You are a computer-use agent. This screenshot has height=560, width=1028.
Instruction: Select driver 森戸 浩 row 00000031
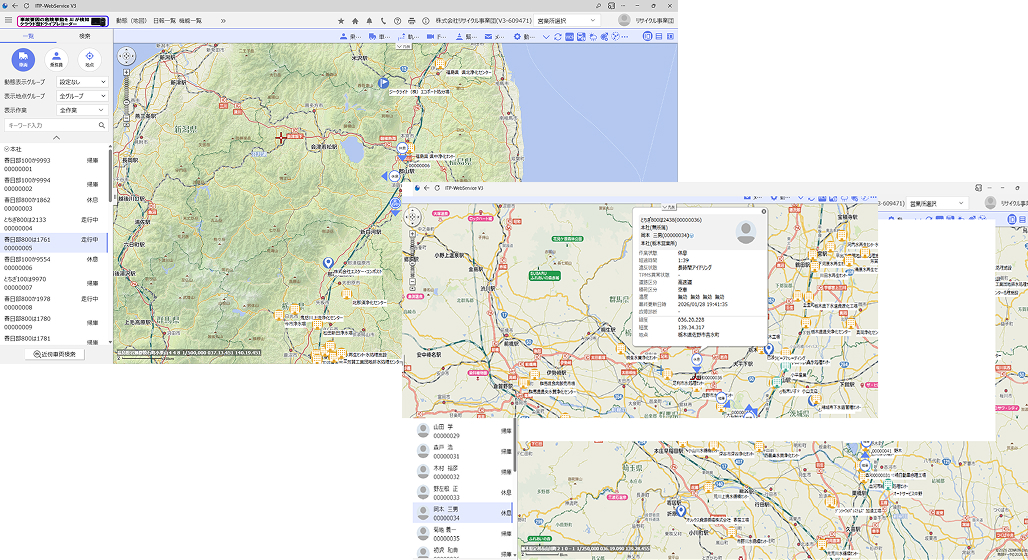(x=464, y=451)
